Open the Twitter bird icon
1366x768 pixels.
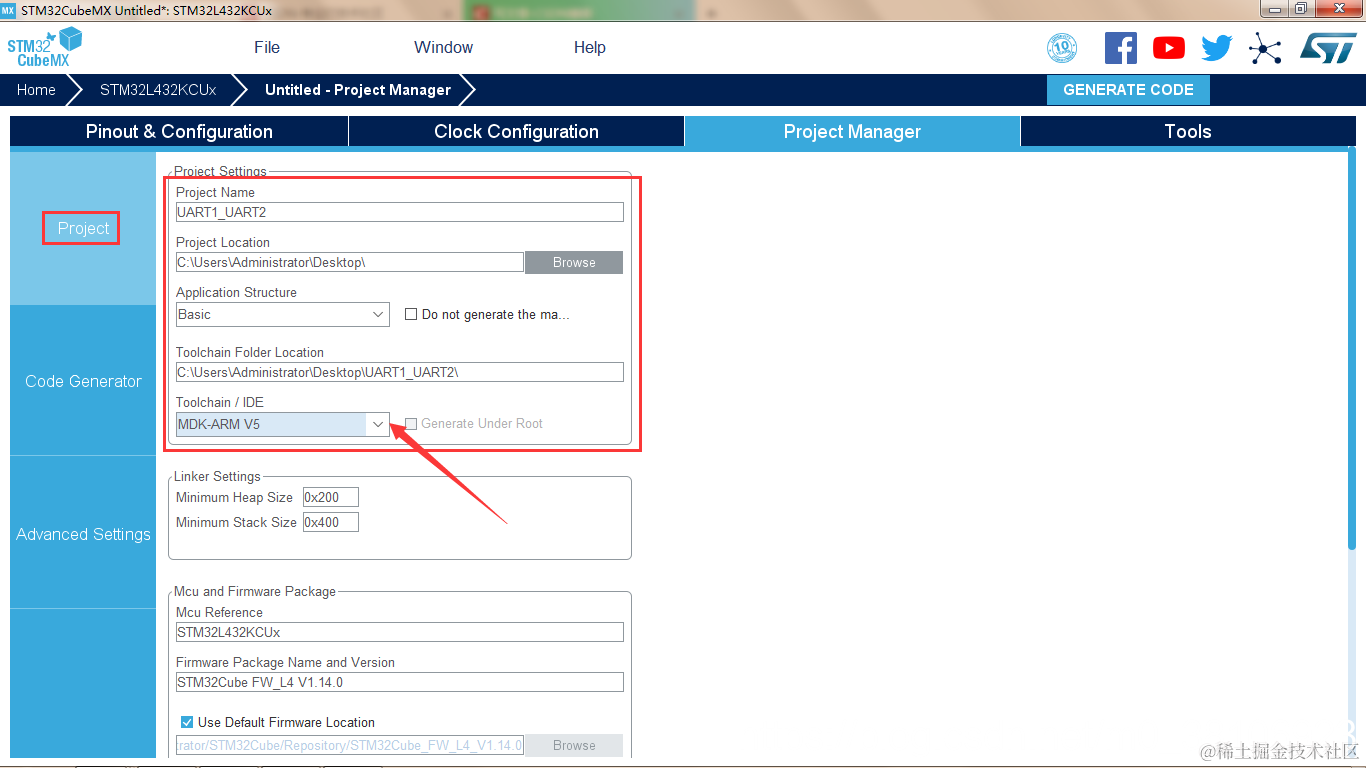[1217, 48]
